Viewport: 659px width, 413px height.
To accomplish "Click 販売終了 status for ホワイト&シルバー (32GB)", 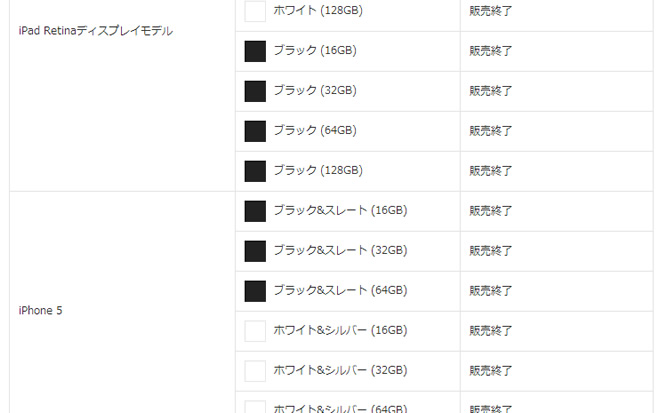I will 490,371.
